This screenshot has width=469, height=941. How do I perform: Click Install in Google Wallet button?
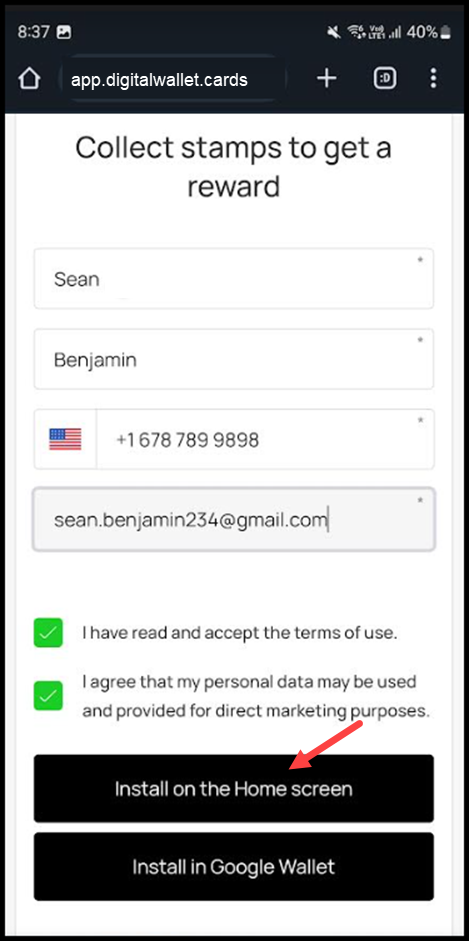234,867
